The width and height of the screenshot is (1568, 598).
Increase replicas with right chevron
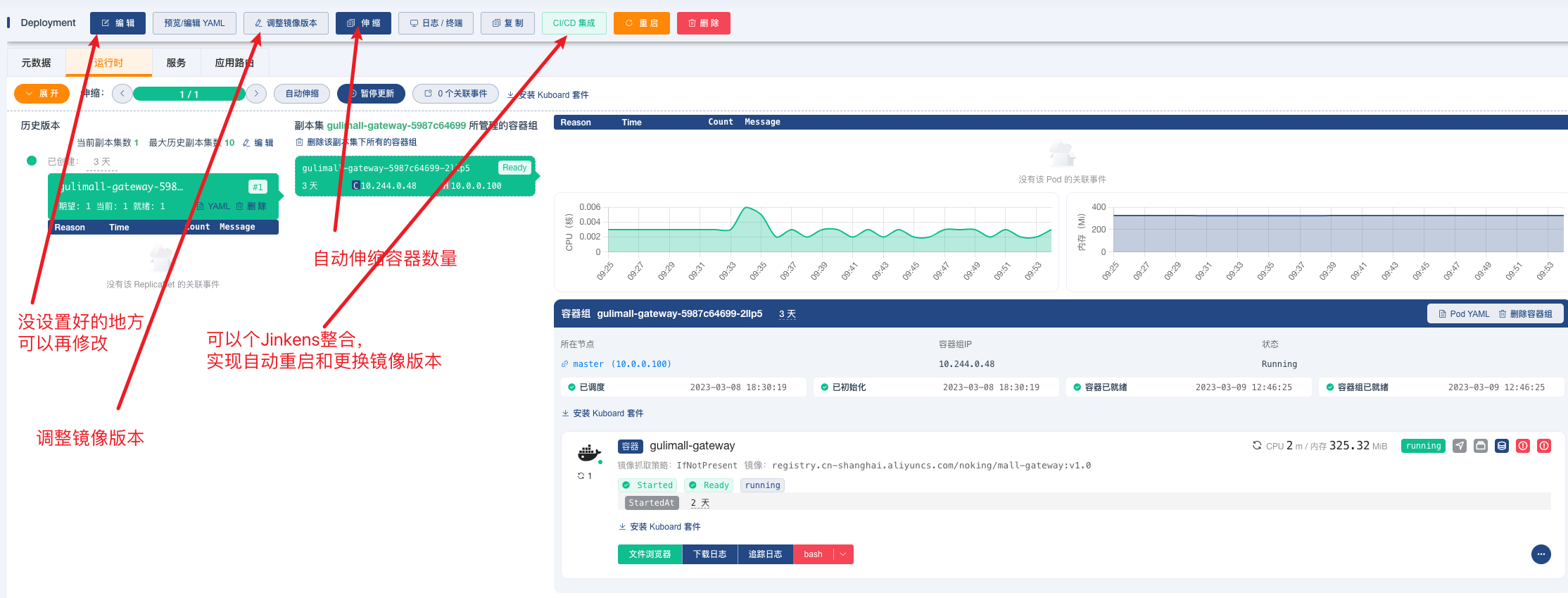(256, 94)
